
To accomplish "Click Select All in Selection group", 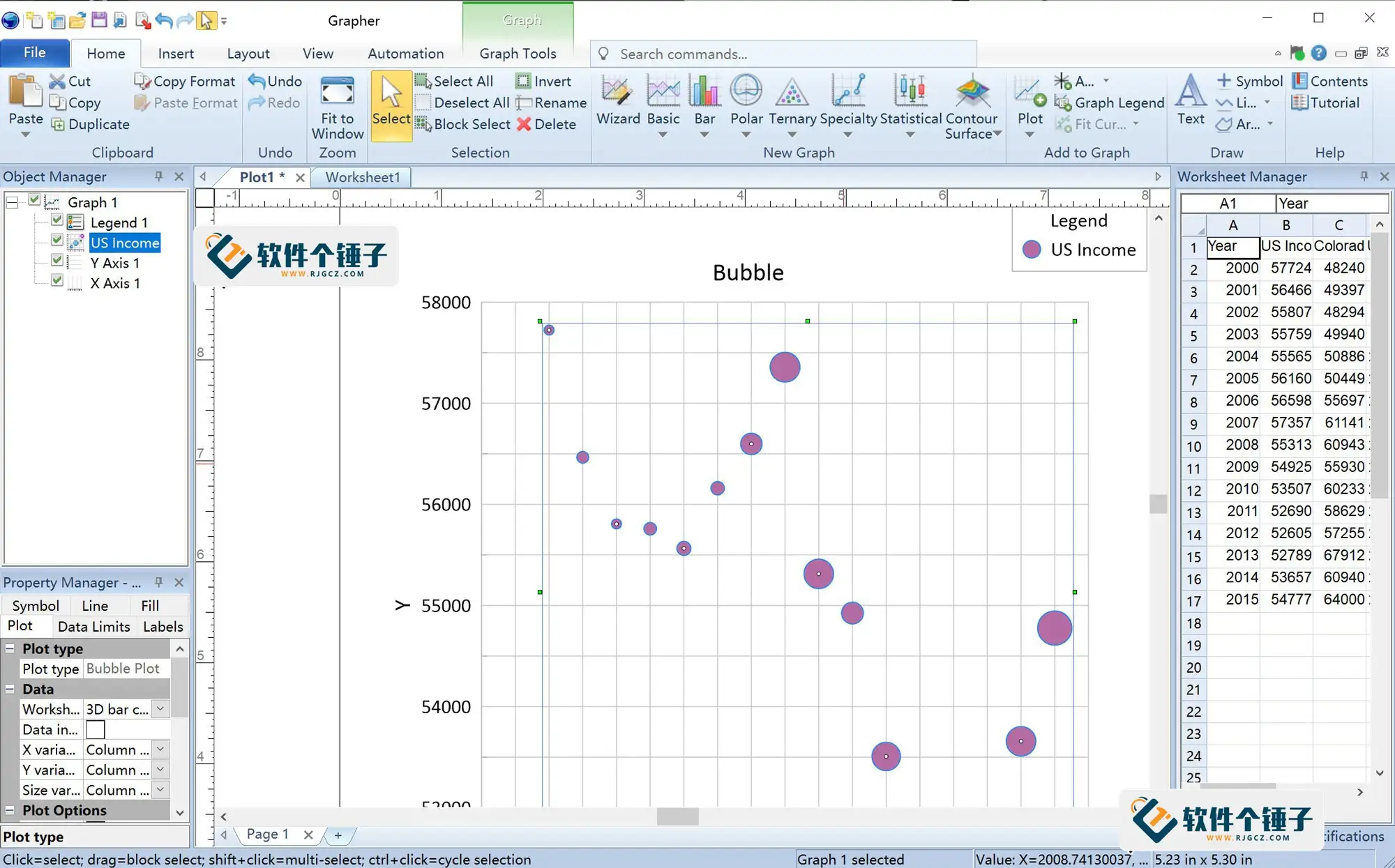I will tap(455, 82).
